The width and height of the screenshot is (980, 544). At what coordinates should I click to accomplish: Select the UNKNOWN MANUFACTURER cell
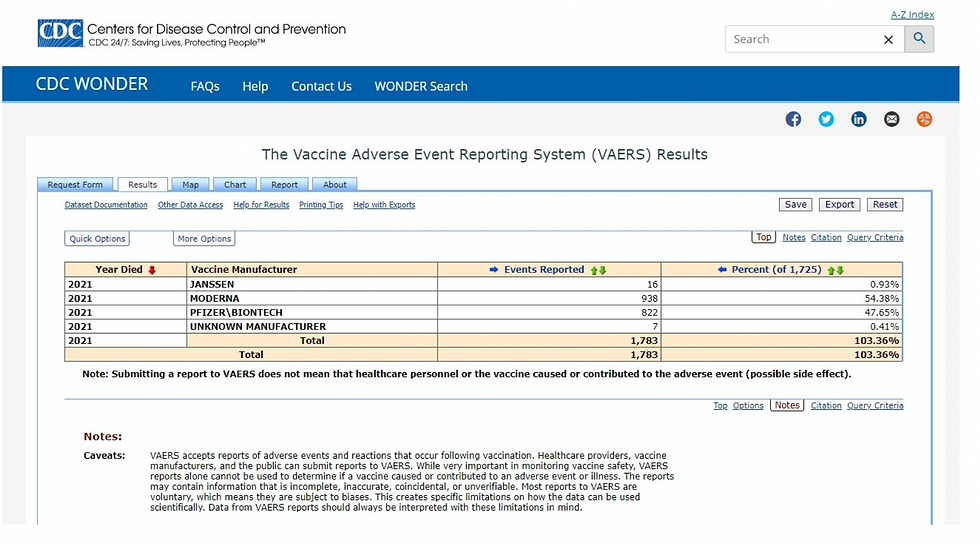click(x=312, y=326)
